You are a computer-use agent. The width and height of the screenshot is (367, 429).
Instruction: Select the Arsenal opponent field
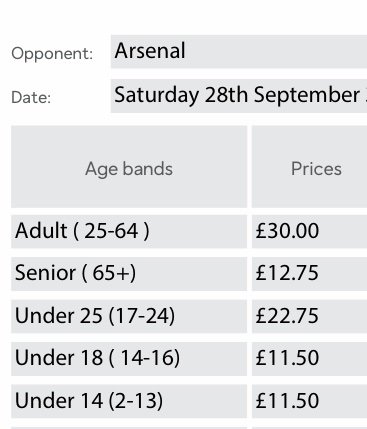(239, 51)
